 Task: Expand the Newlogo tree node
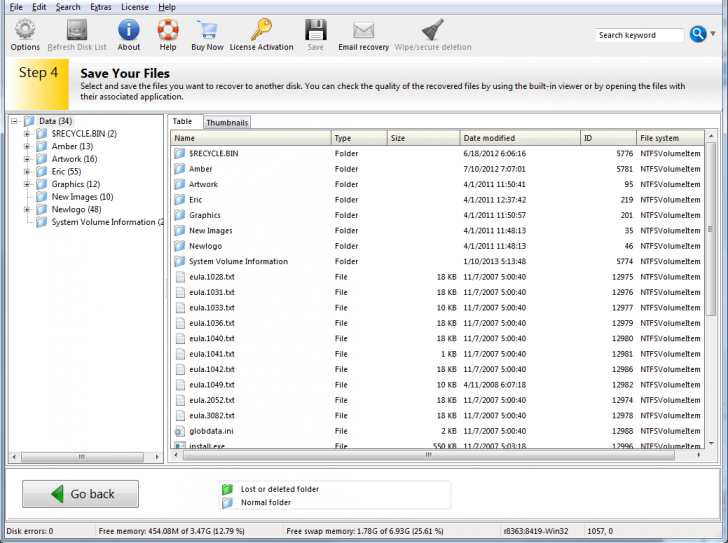click(27, 209)
